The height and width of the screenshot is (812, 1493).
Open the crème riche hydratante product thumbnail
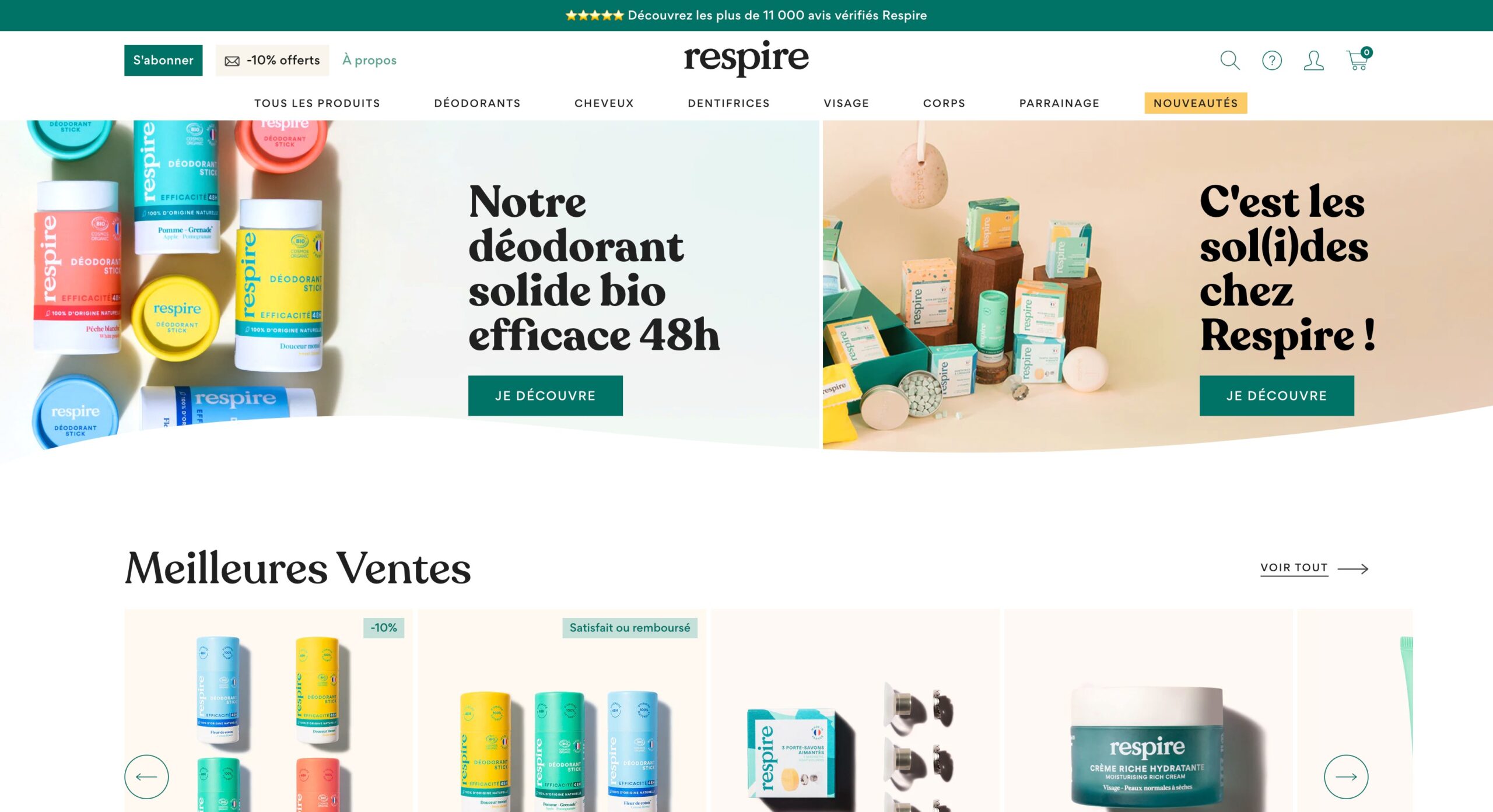(x=1148, y=711)
